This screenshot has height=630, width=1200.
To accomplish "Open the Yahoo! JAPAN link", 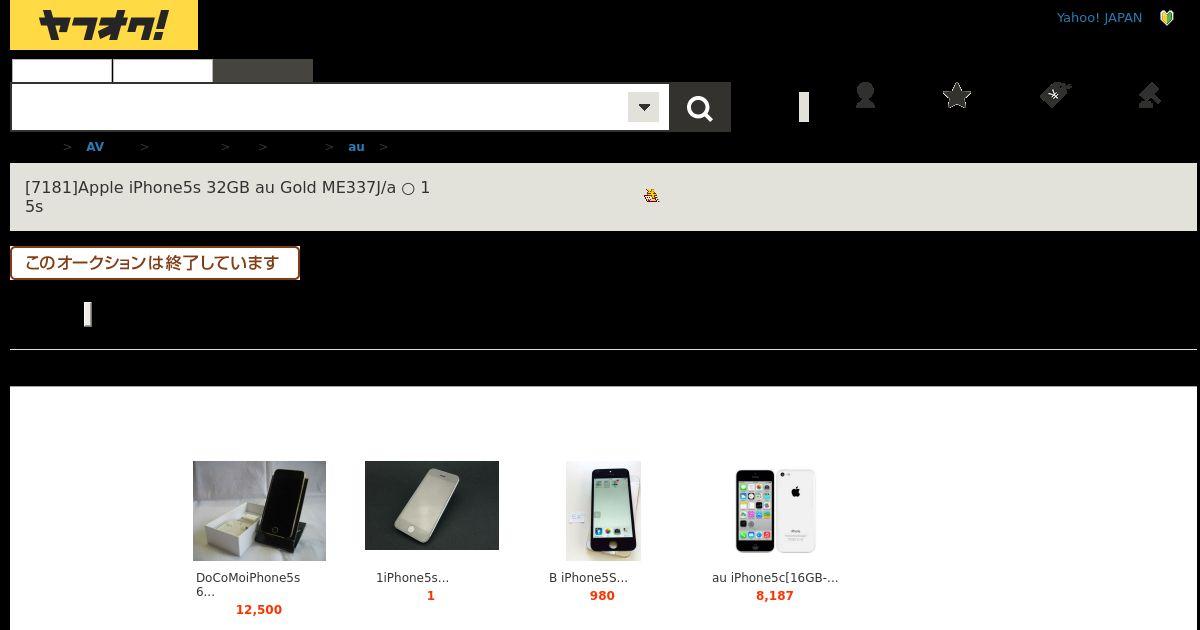I will [x=1099, y=17].
